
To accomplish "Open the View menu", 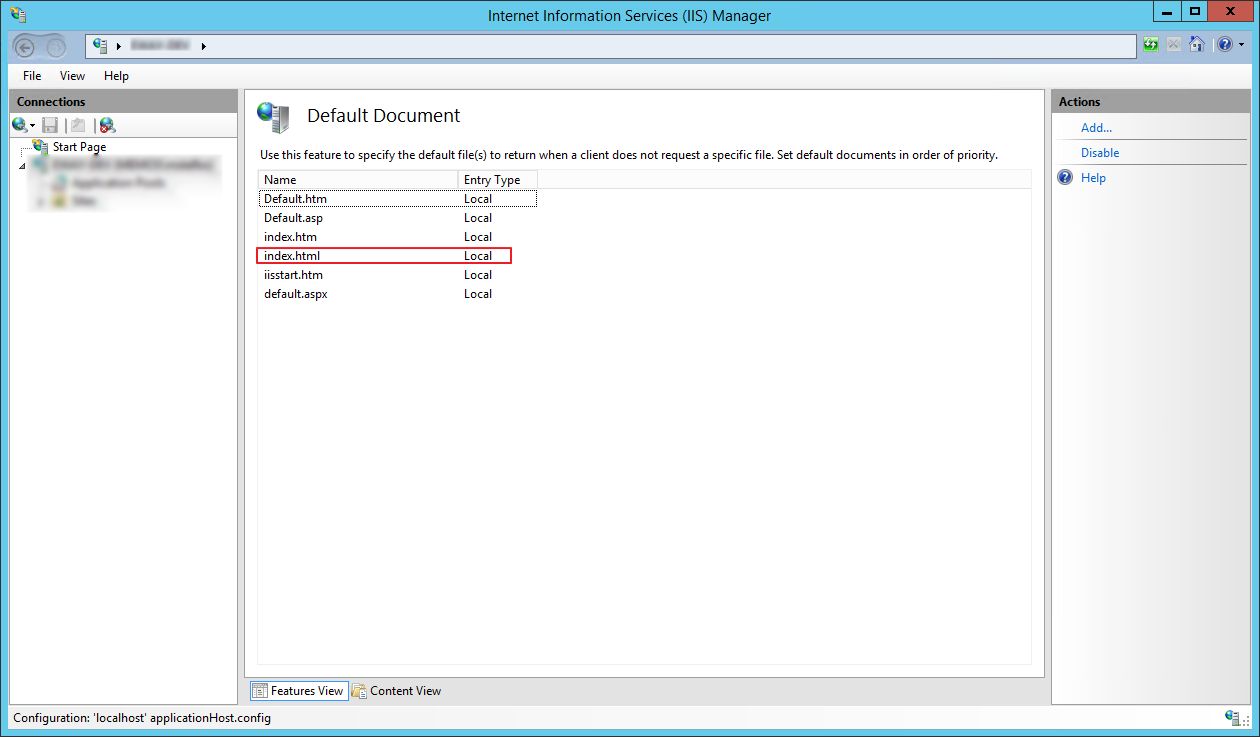I will pos(72,76).
